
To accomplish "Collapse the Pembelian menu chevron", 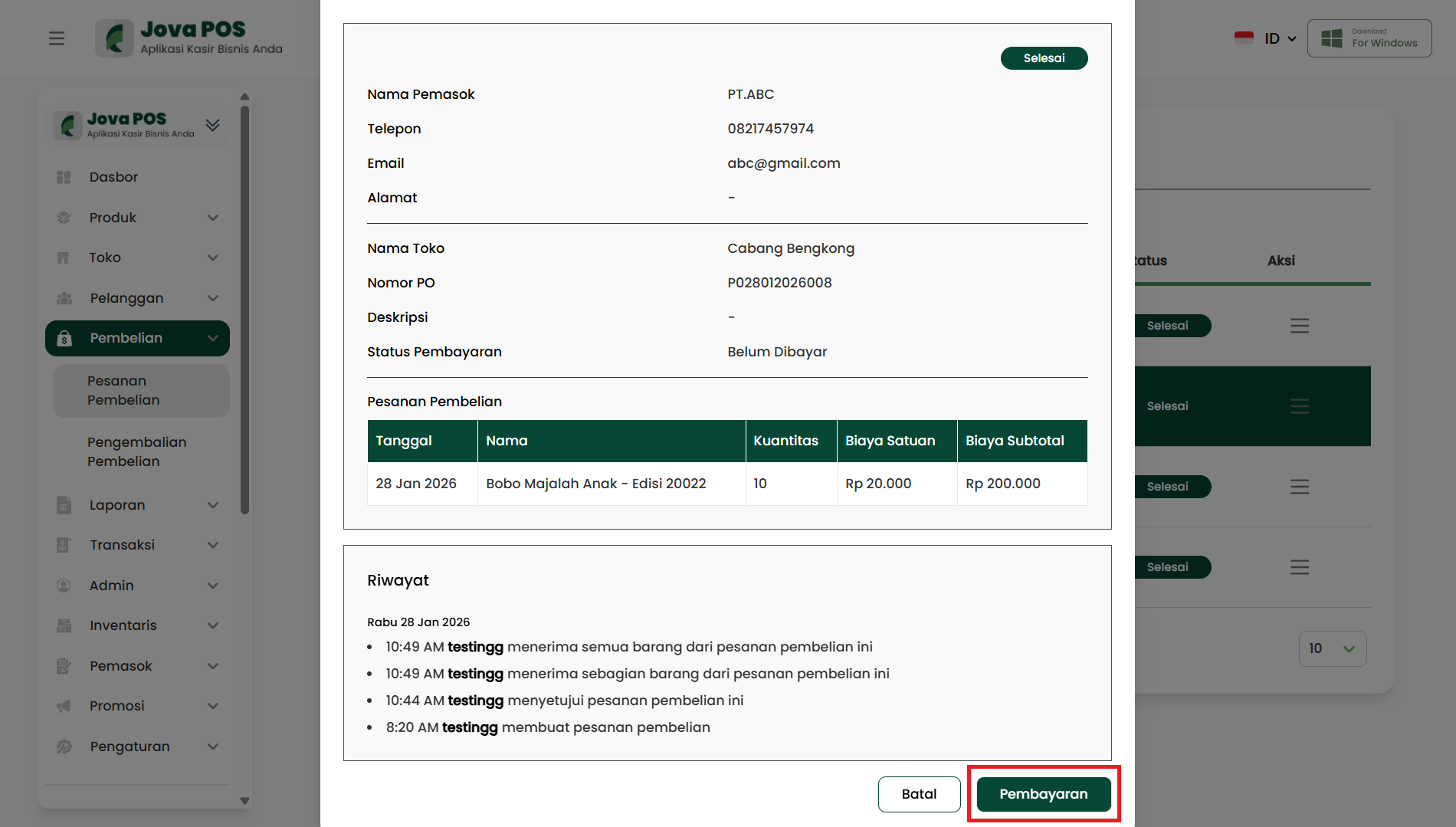I will [x=213, y=338].
